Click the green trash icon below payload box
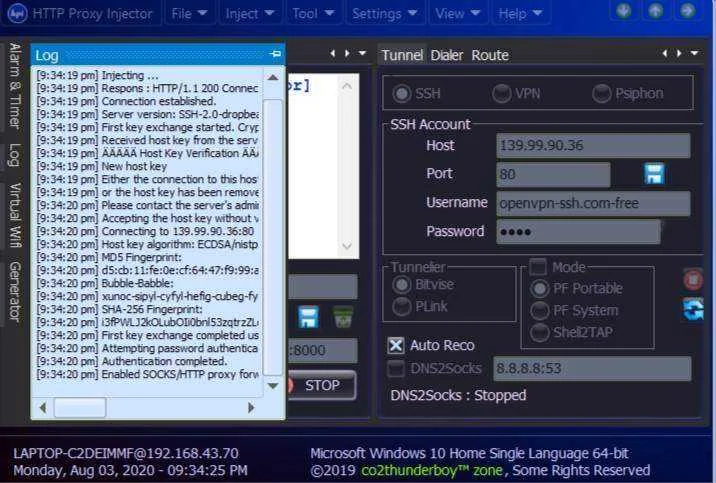This screenshot has width=716, height=483. tap(343, 317)
